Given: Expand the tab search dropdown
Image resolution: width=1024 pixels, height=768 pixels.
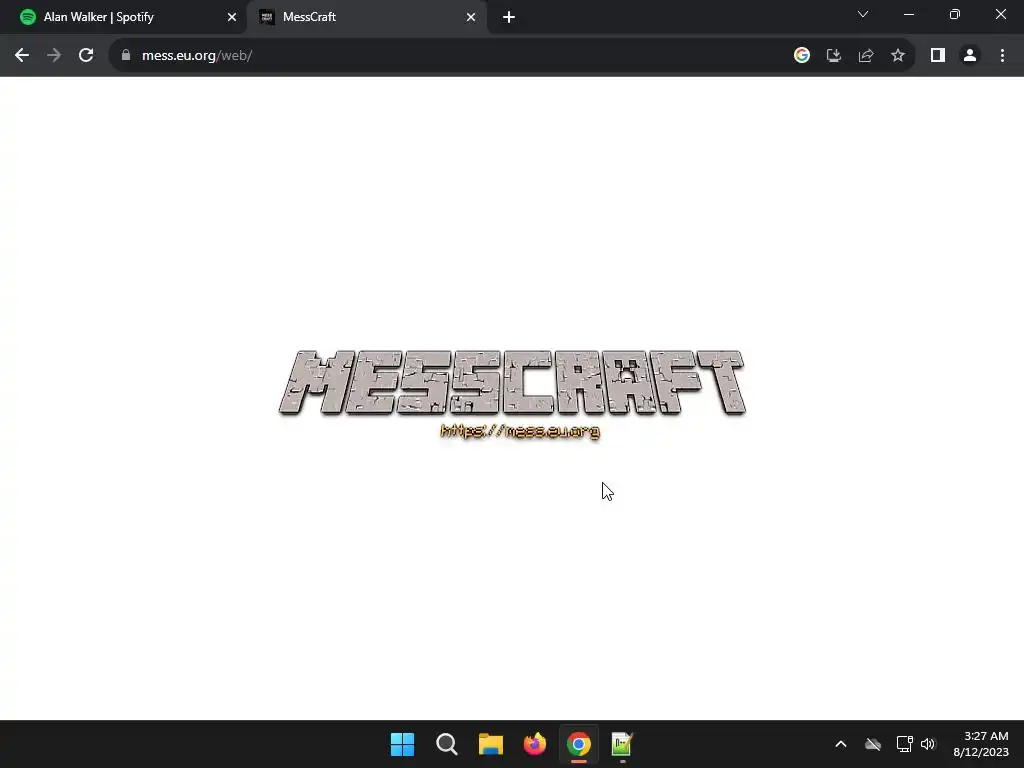Looking at the screenshot, I should (863, 14).
